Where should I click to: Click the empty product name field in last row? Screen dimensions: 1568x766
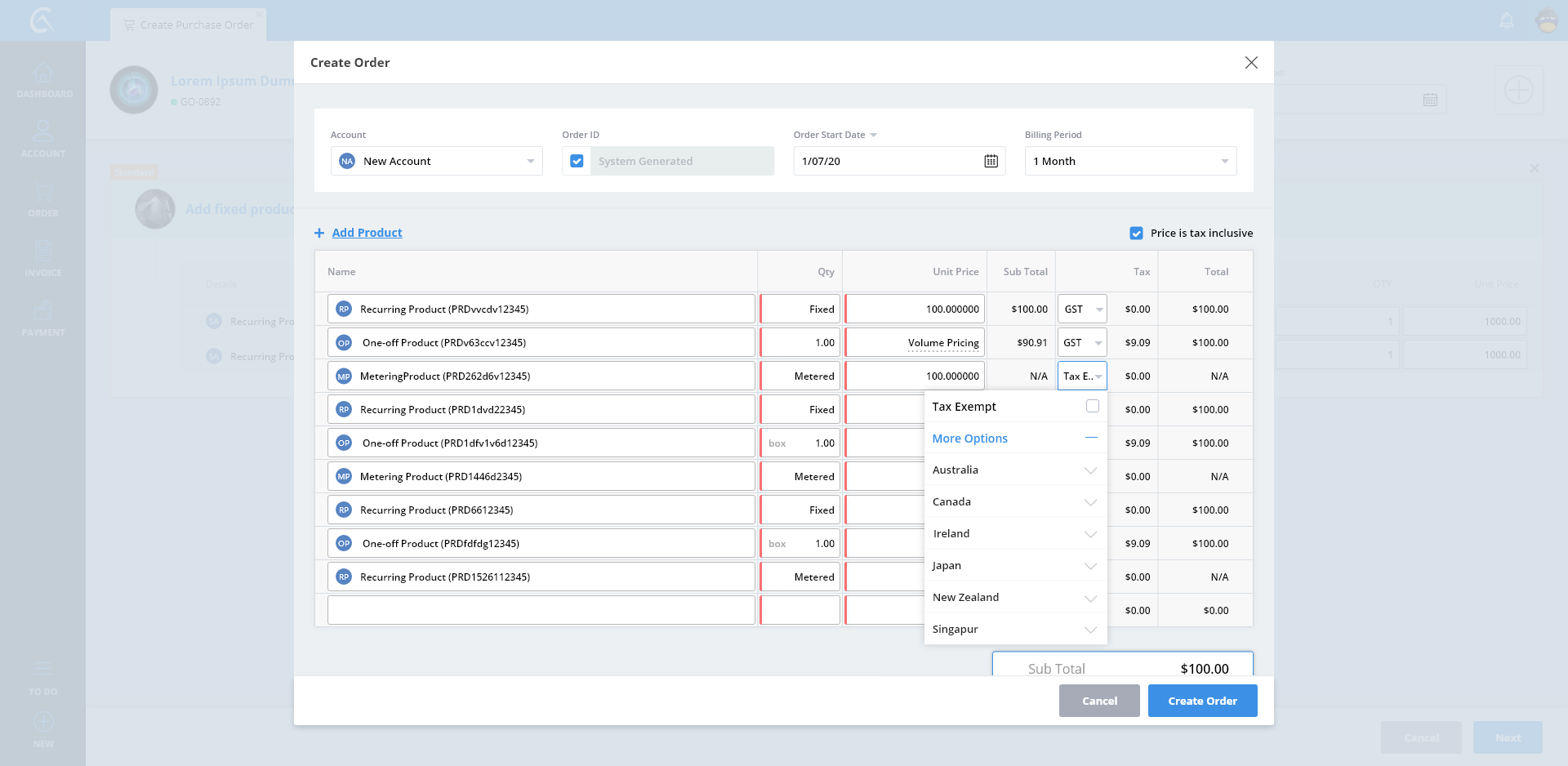coord(541,610)
